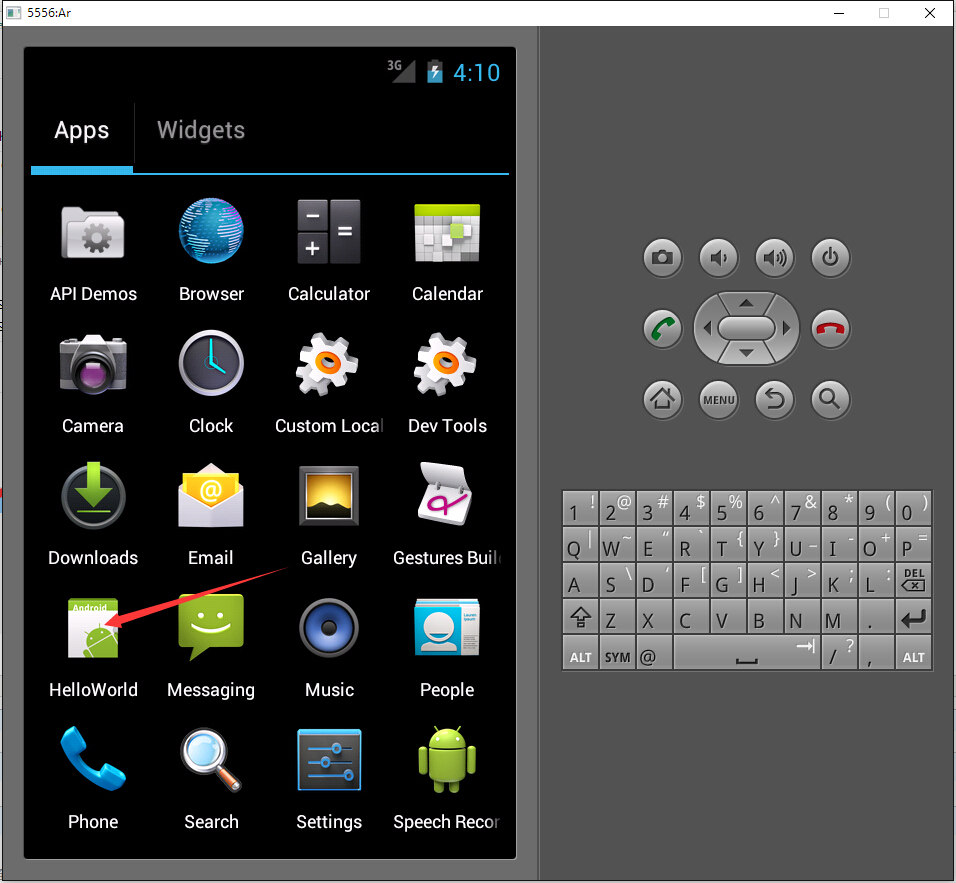Image resolution: width=956 pixels, height=883 pixels.
Task: Click the emulator power button
Action: click(x=830, y=257)
